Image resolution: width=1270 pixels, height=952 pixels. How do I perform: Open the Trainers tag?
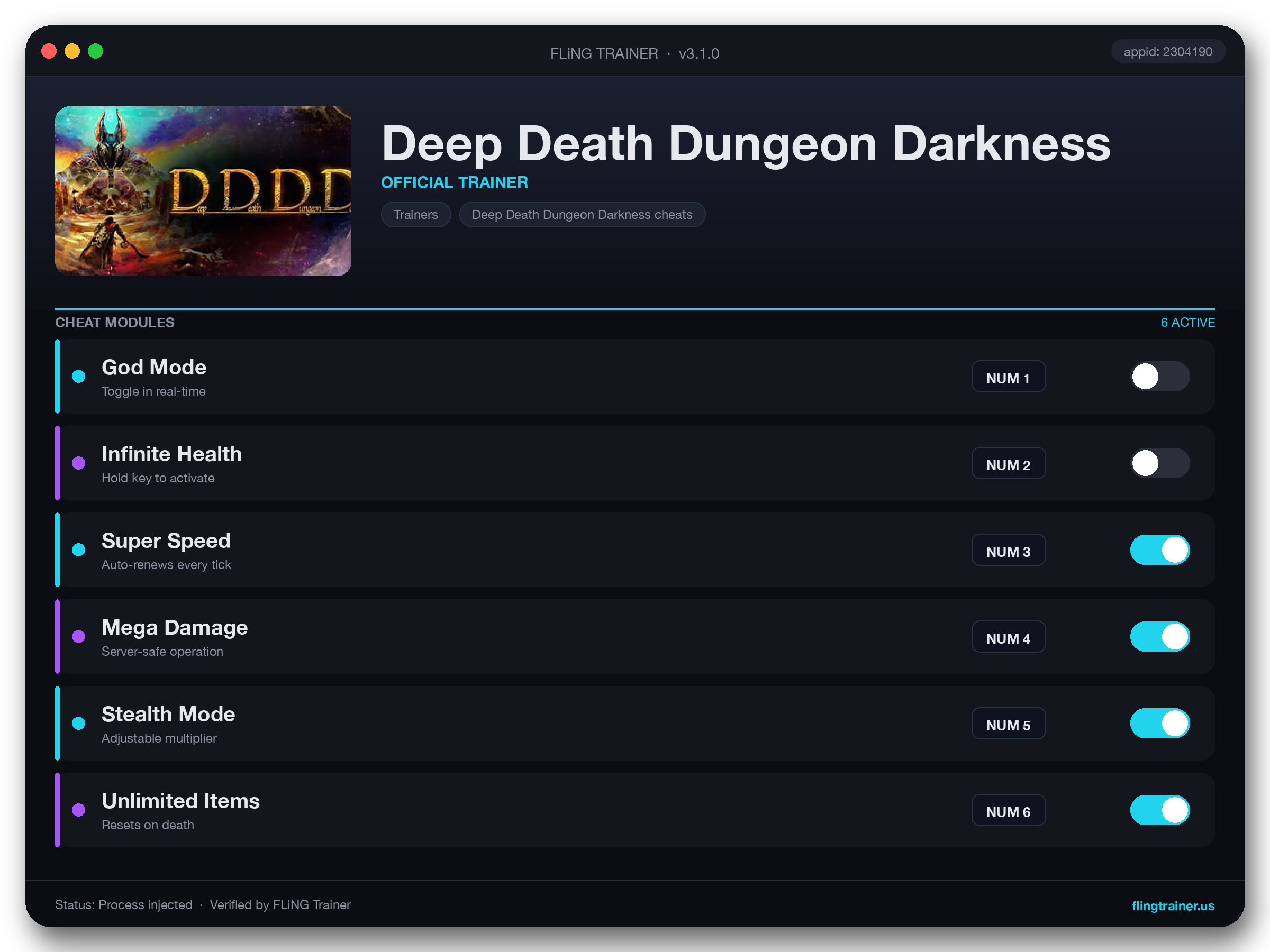click(416, 215)
